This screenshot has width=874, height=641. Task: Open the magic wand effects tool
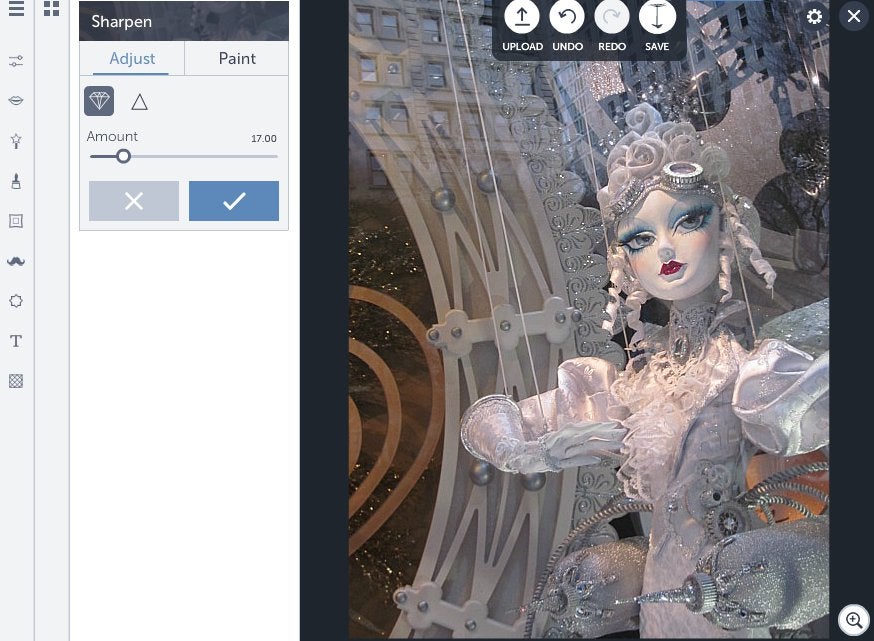click(x=16, y=141)
